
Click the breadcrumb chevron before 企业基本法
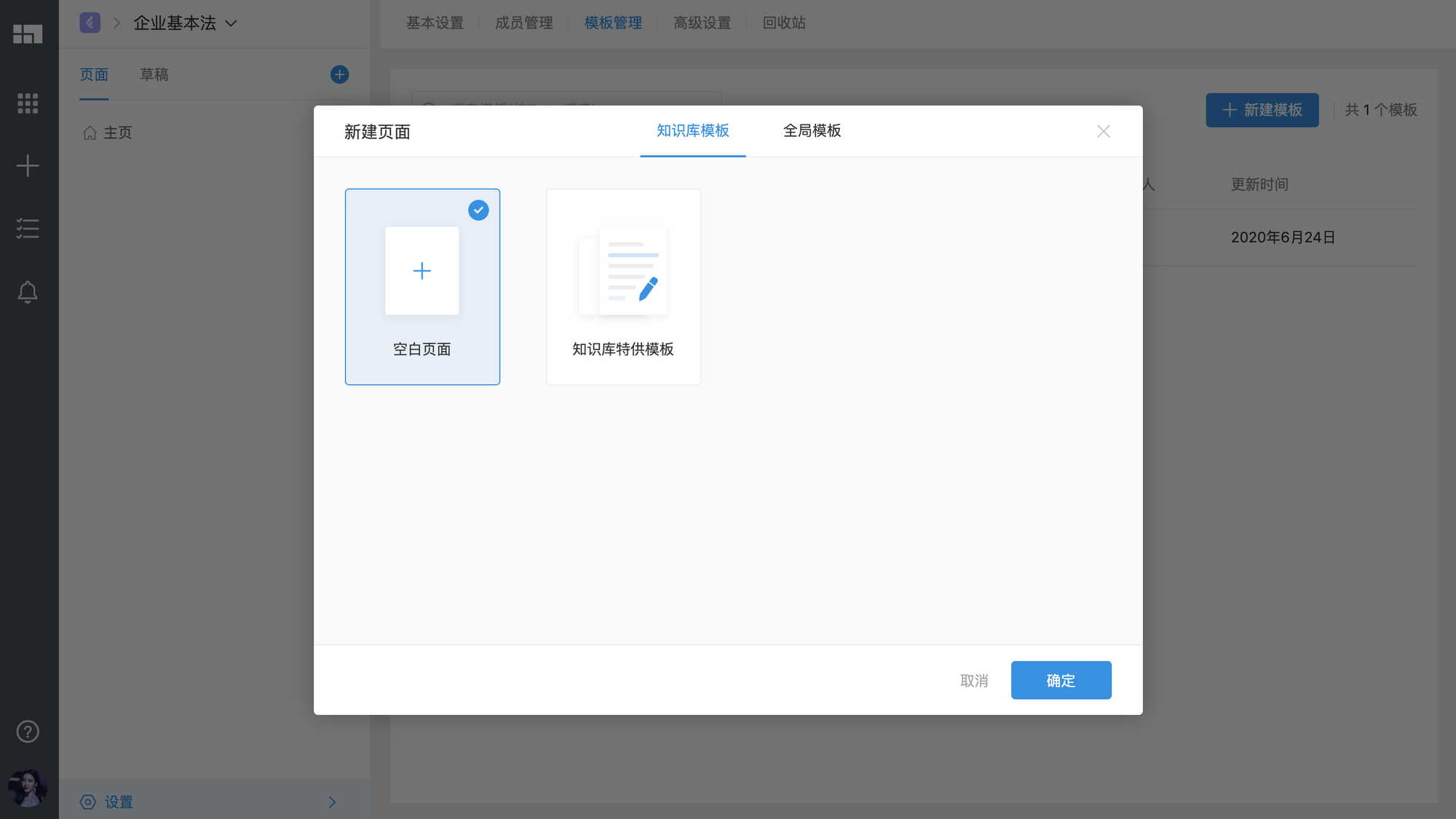(x=116, y=23)
